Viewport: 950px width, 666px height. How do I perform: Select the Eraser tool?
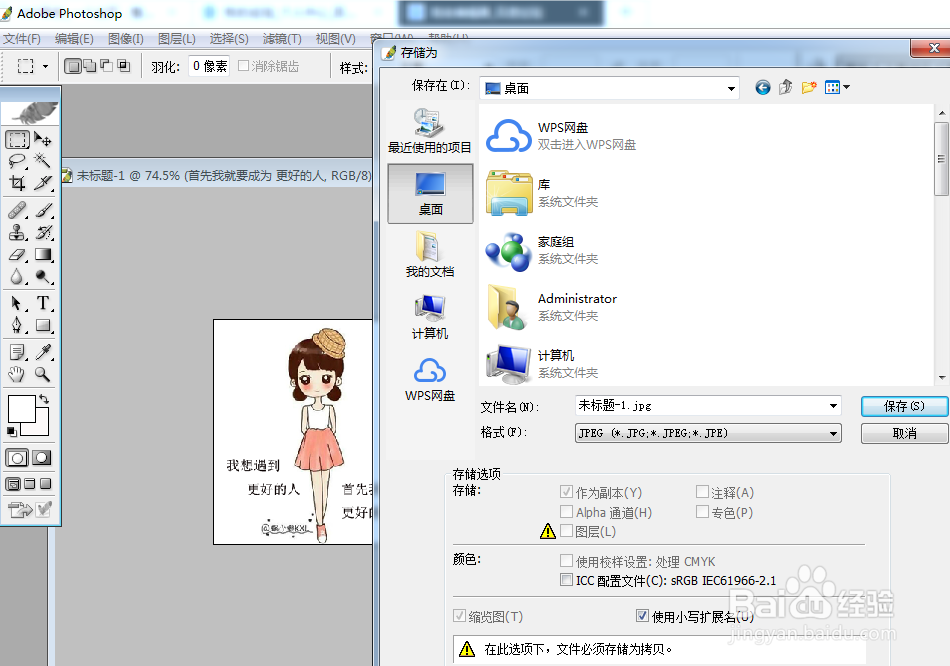click(x=17, y=254)
